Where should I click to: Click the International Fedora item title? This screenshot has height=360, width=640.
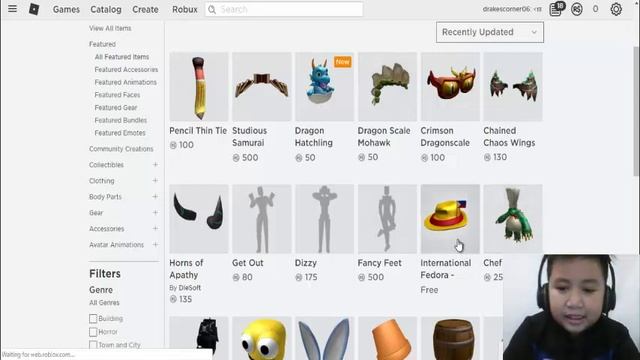click(x=446, y=269)
